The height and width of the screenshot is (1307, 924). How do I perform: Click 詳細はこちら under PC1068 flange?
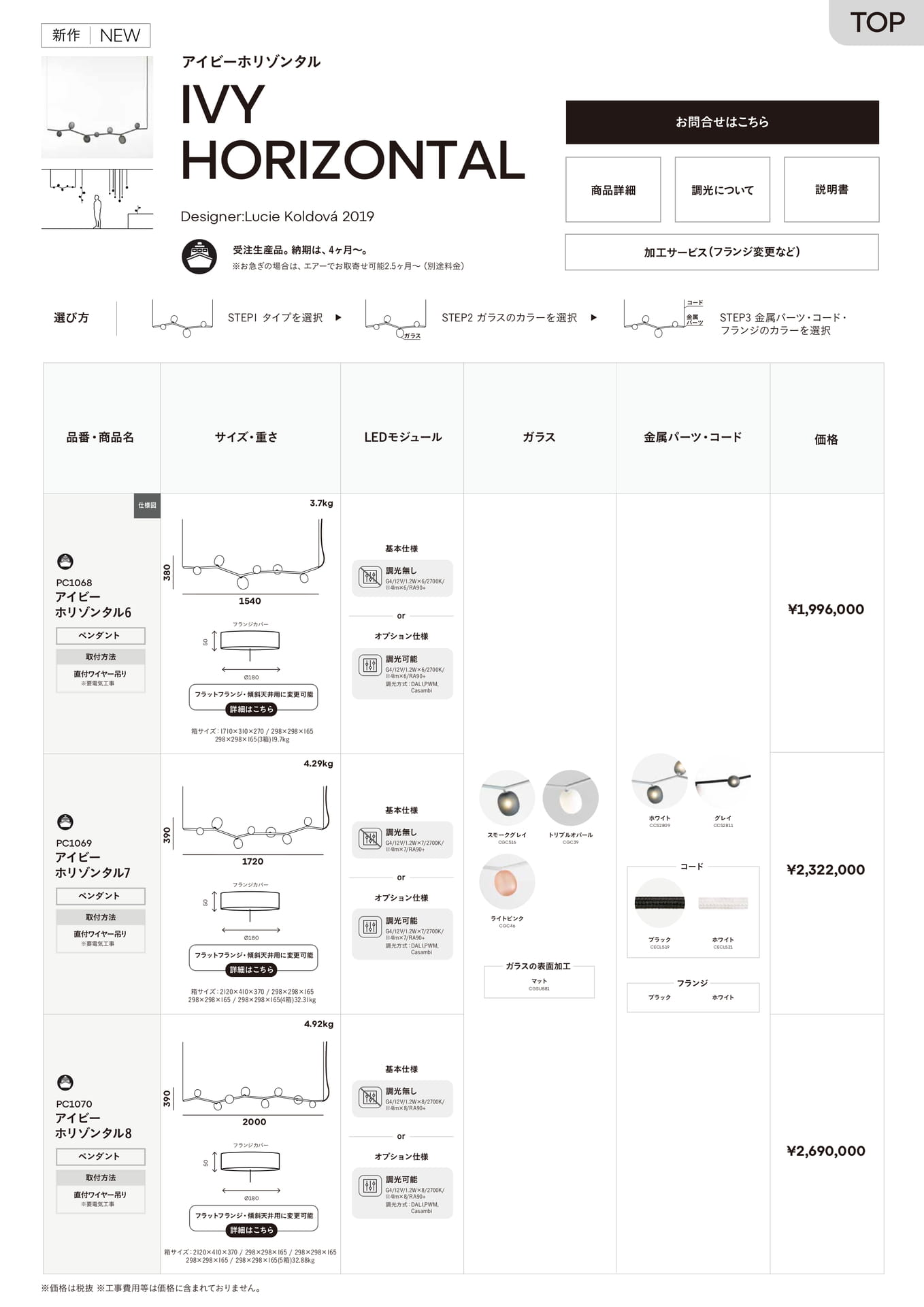point(251,709)
